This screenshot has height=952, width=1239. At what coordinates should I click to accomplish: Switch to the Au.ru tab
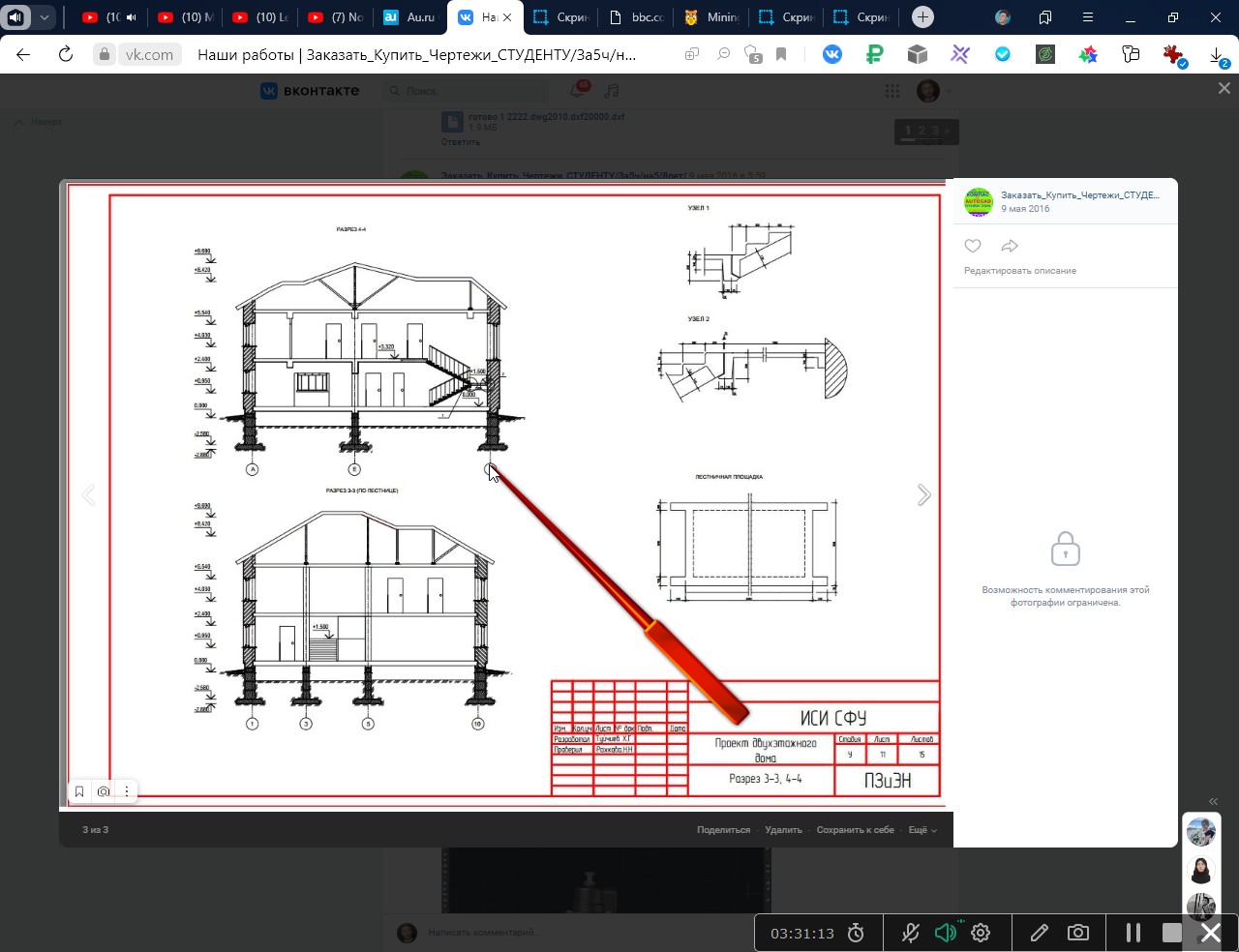(x=412, y=17)
